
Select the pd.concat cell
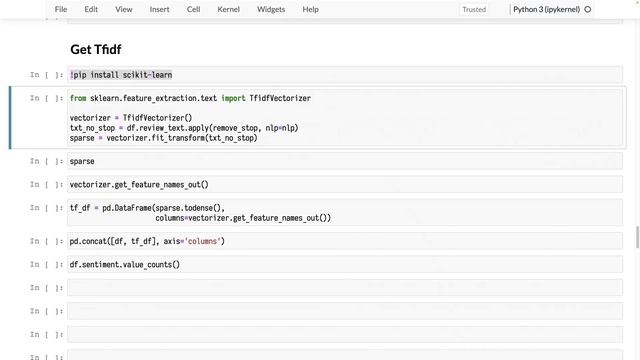345,241
